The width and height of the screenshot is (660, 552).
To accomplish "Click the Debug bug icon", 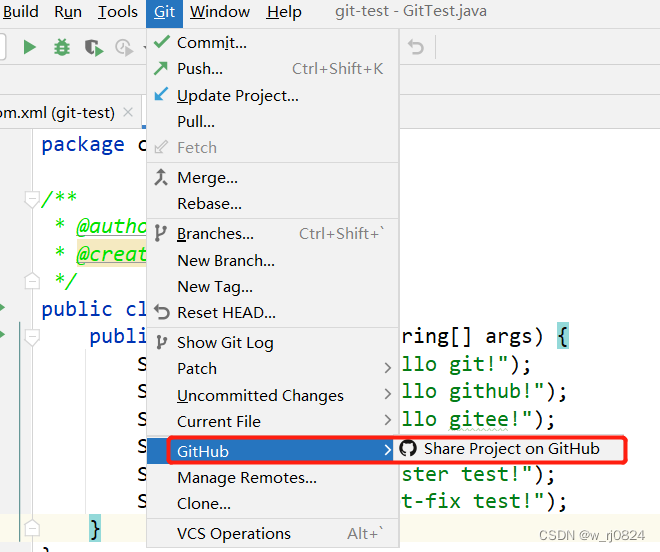I will tap(62, 47).
